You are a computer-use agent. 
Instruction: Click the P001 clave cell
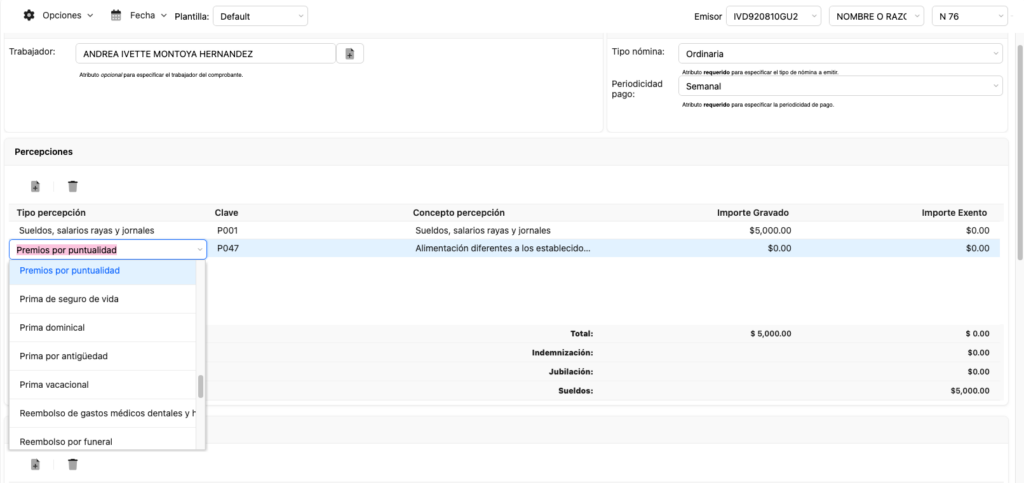229,230
